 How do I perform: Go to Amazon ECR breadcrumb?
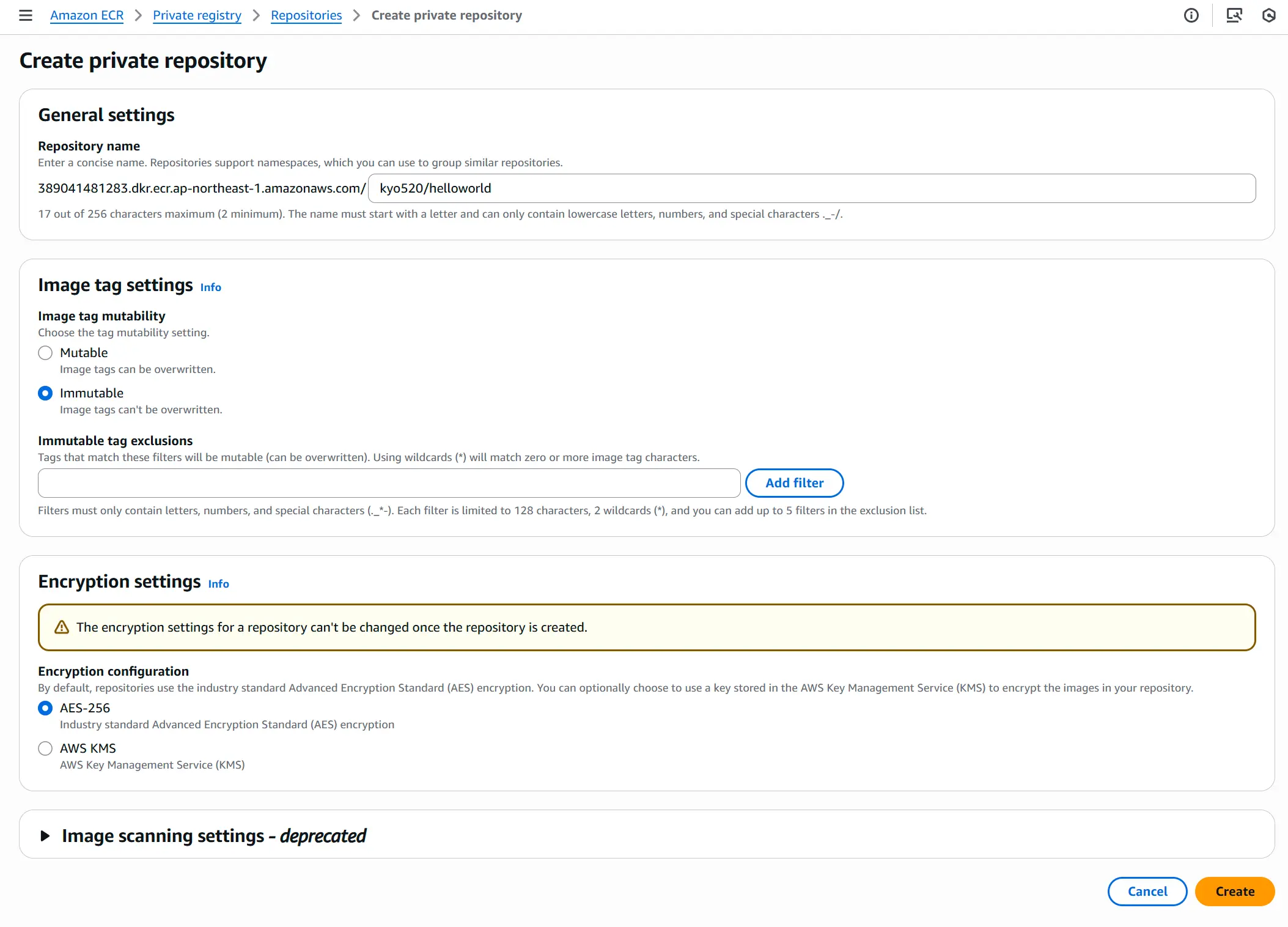pyautogui.click(x=87, y=15)
